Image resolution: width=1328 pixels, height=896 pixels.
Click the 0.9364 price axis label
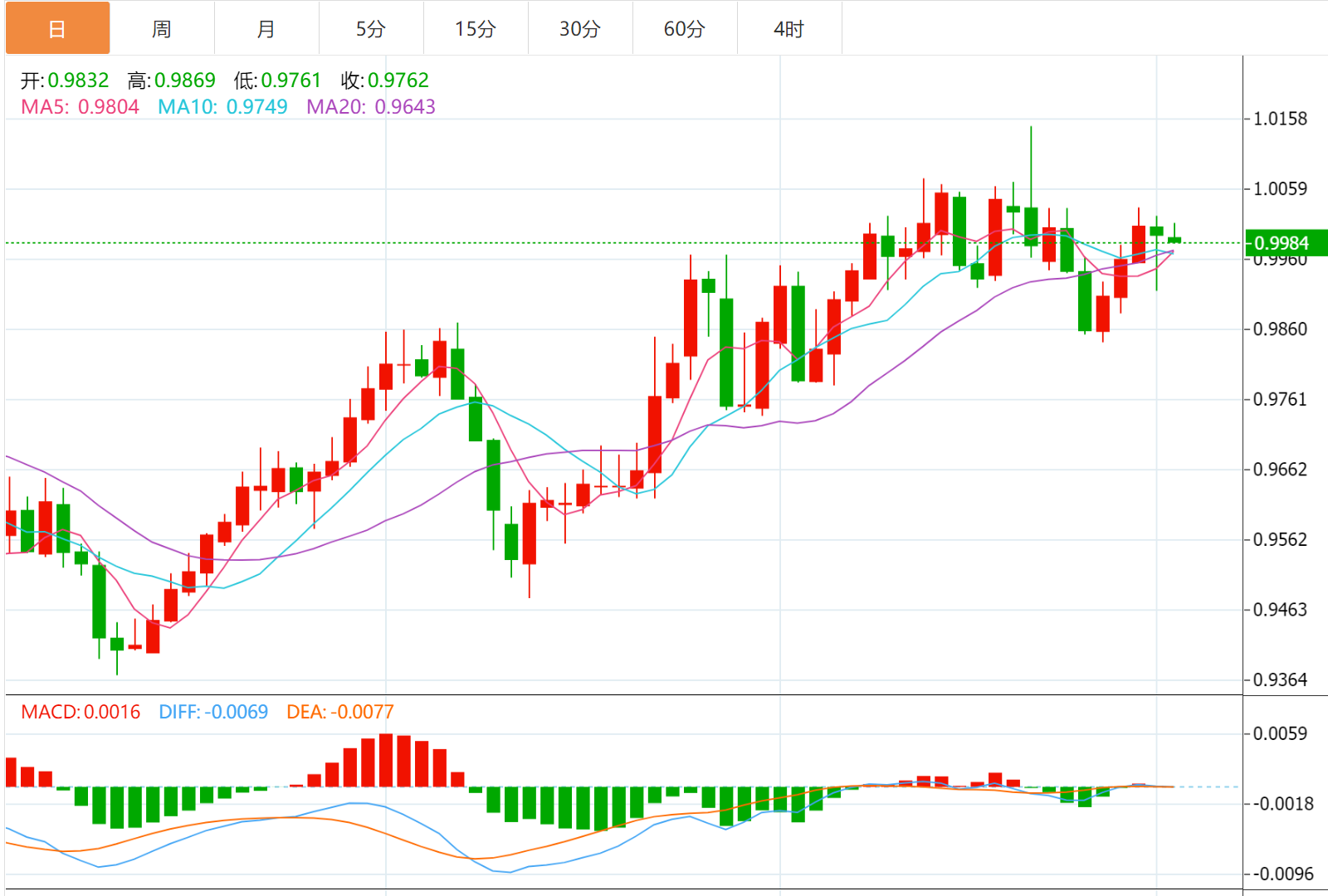[x=1280, y=680]
